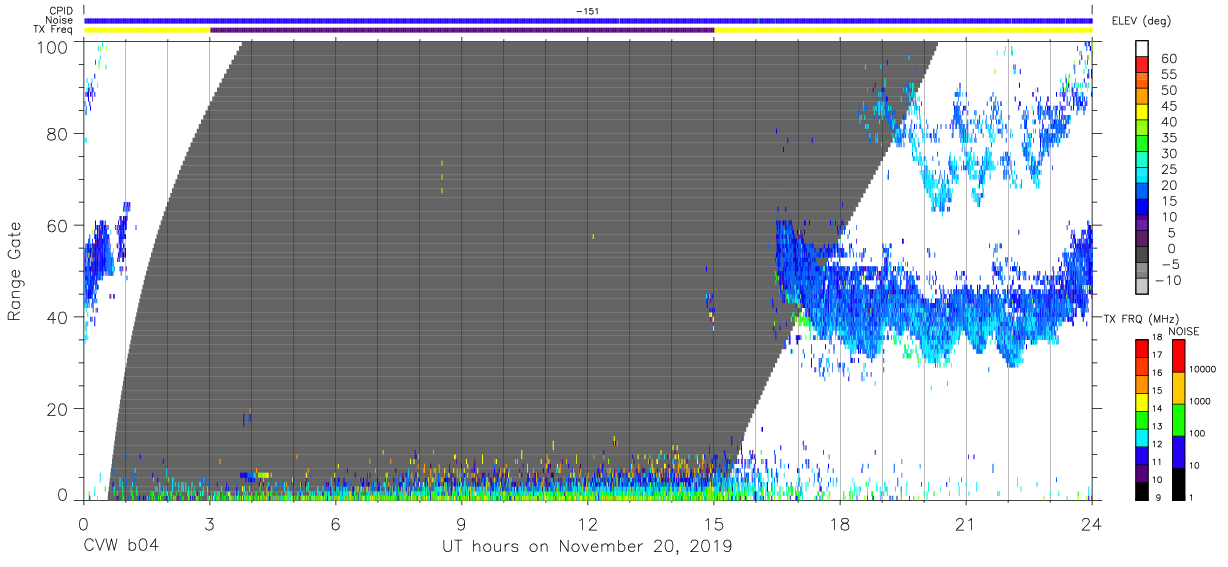The image size is (1228, 567).
Task: Click the 'UT hours on November 20, 2019' caption
Action: pos(588,547)
